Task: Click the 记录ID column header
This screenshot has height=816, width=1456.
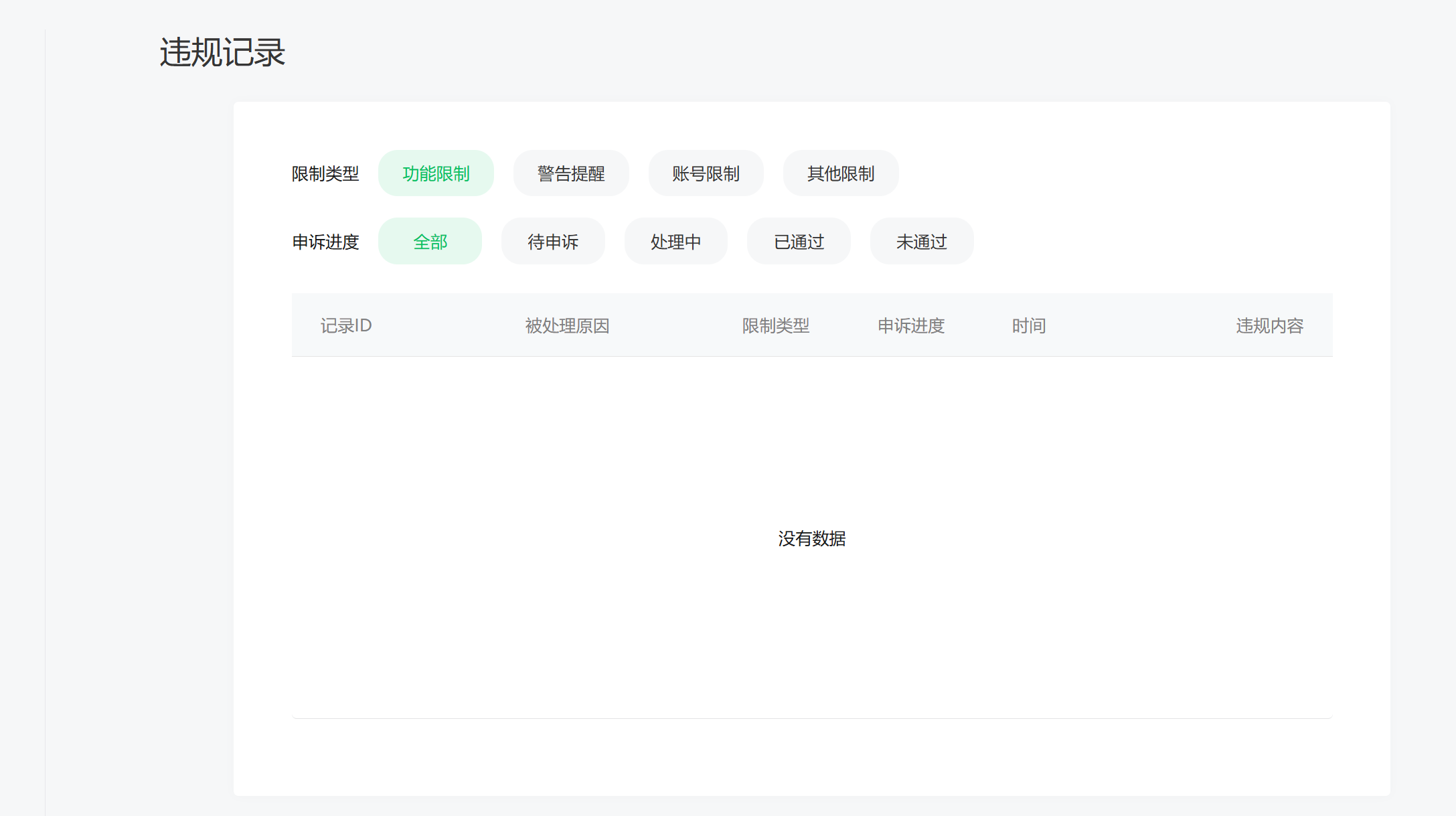Action: (x=346, y=326)
